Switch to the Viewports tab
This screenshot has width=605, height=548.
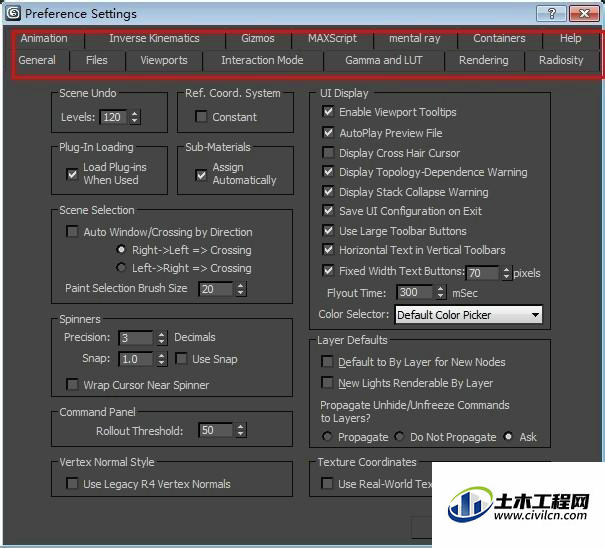coord(164,61)
